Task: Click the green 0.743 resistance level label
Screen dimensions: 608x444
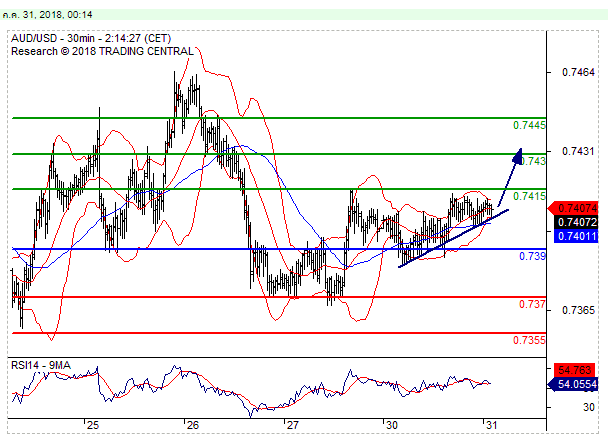Action: tap(532, 161)
